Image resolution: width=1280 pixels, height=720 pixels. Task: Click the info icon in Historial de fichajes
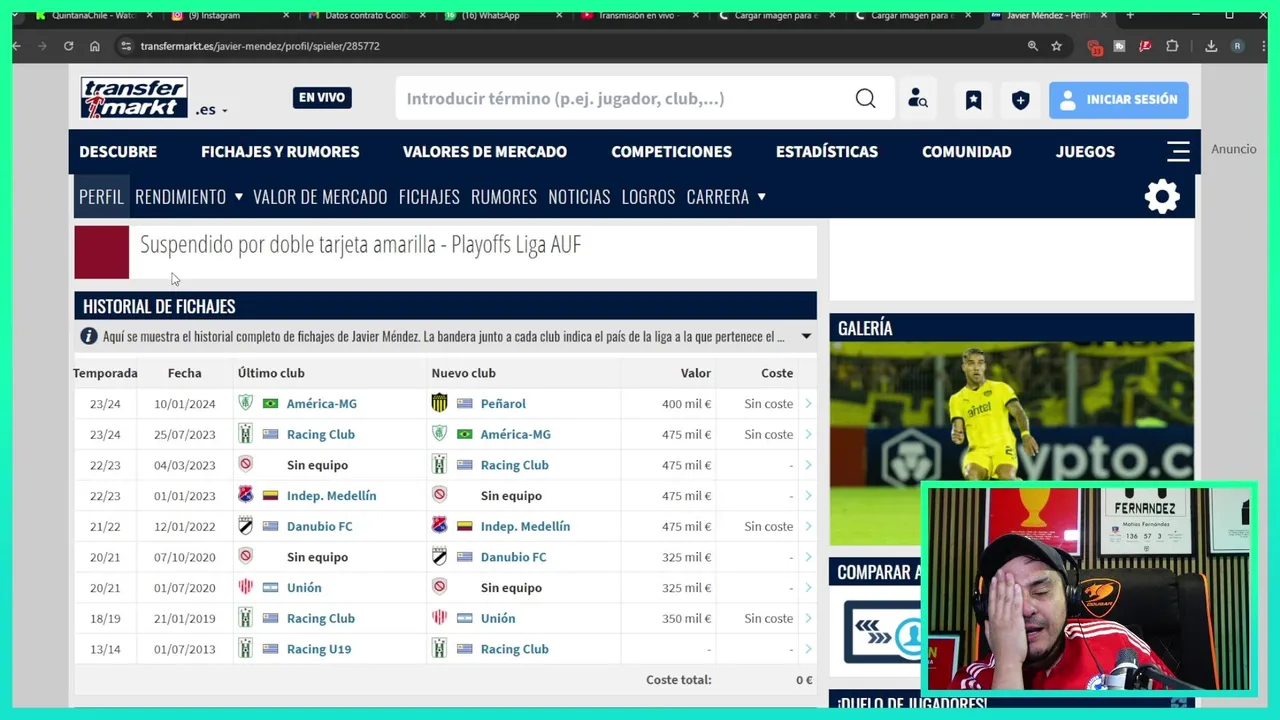89,336
